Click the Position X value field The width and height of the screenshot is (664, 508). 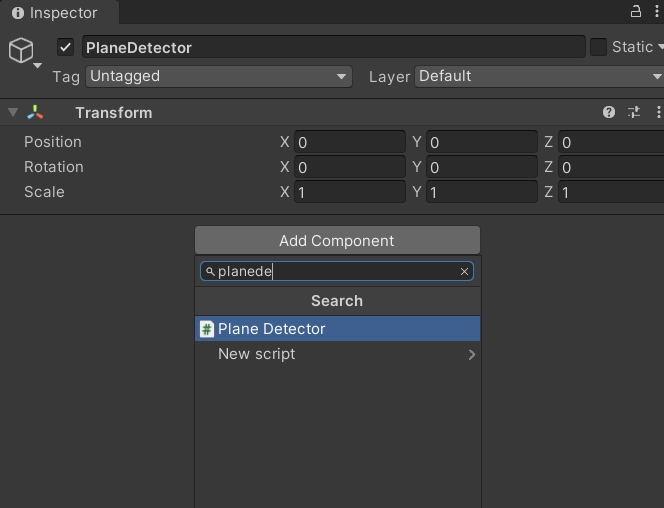pyautogui.click(x=349, y=142)
